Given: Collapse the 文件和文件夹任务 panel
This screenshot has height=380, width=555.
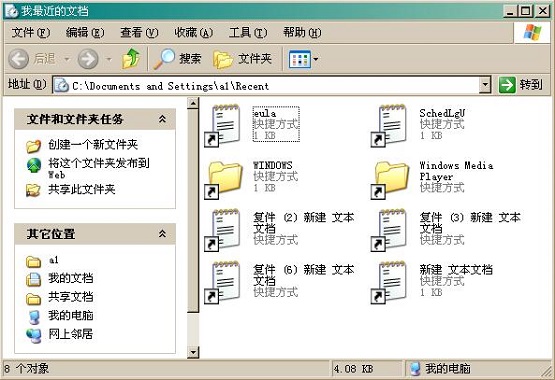Looking at the screenshot, I should [162, 119].
